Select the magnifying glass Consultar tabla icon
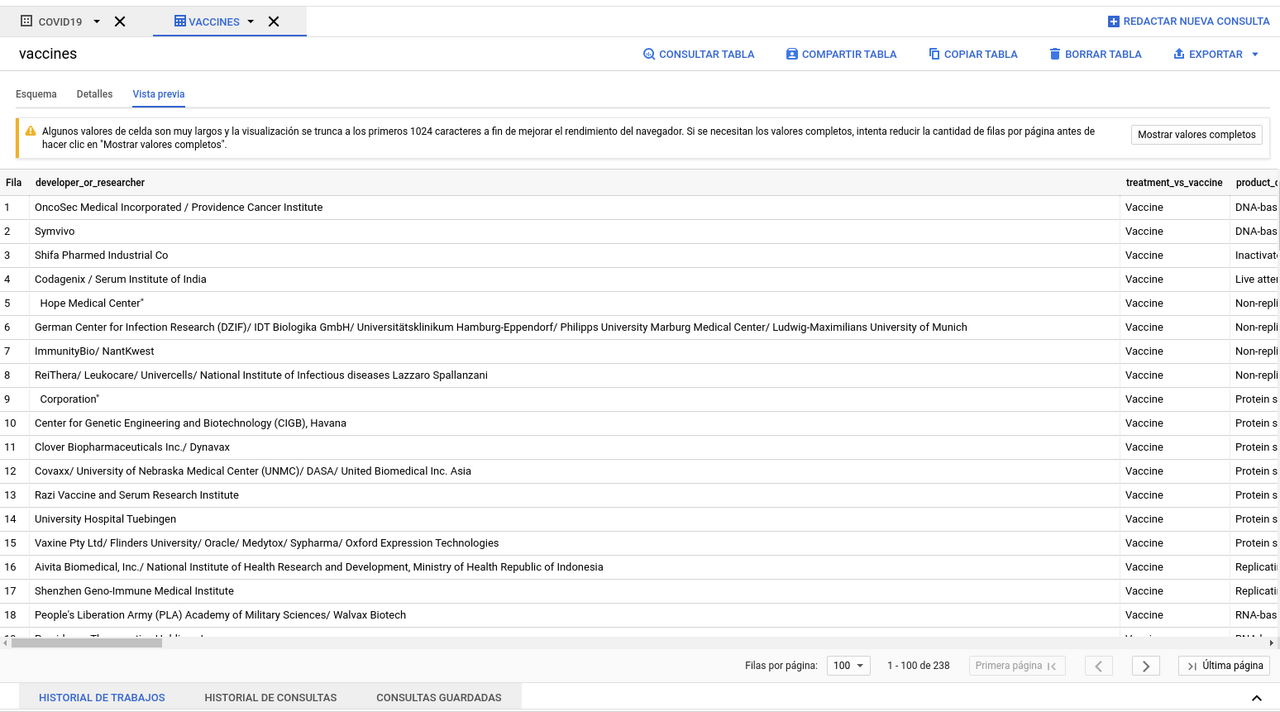This screenshot has height=712, width=1280. tap(650, 54)
